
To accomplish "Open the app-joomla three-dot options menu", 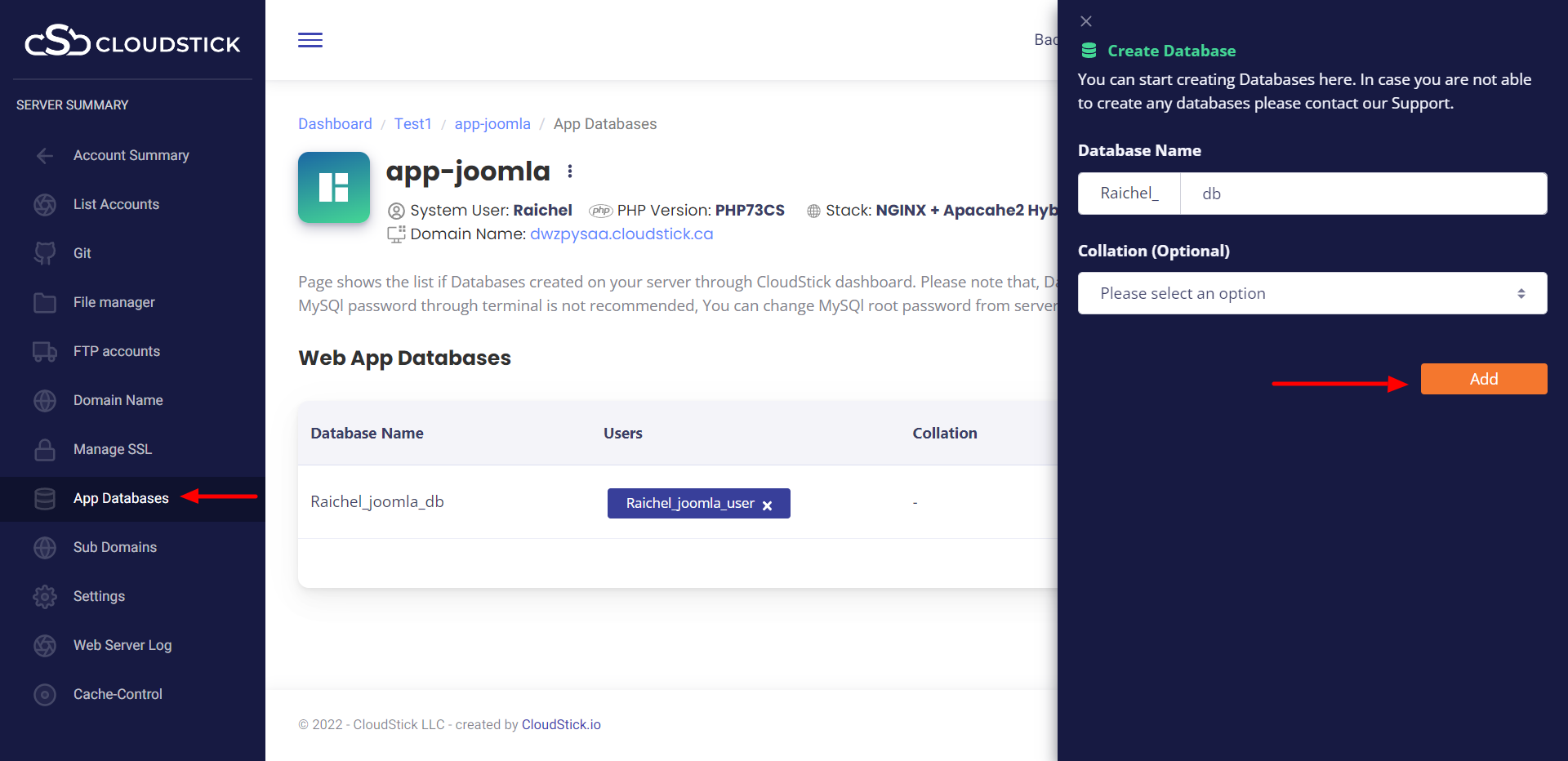I will point(570,171).
